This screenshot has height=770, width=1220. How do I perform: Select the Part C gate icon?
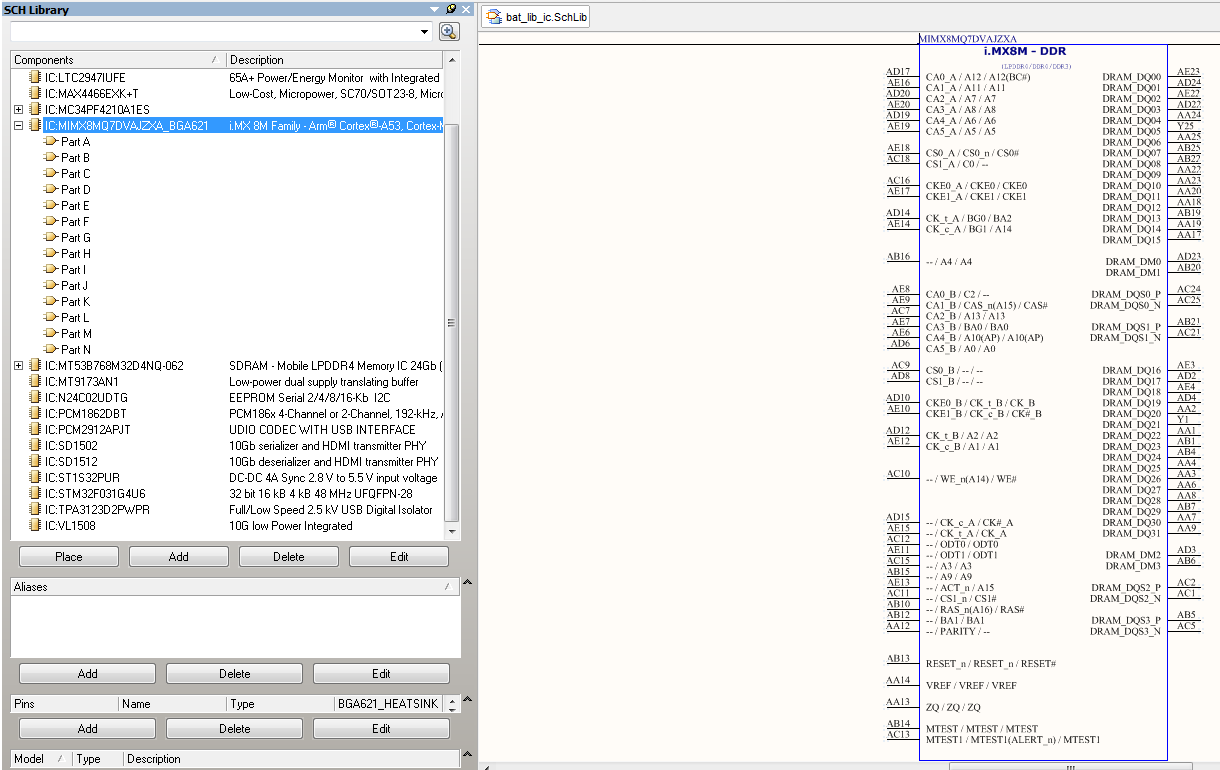51,174
